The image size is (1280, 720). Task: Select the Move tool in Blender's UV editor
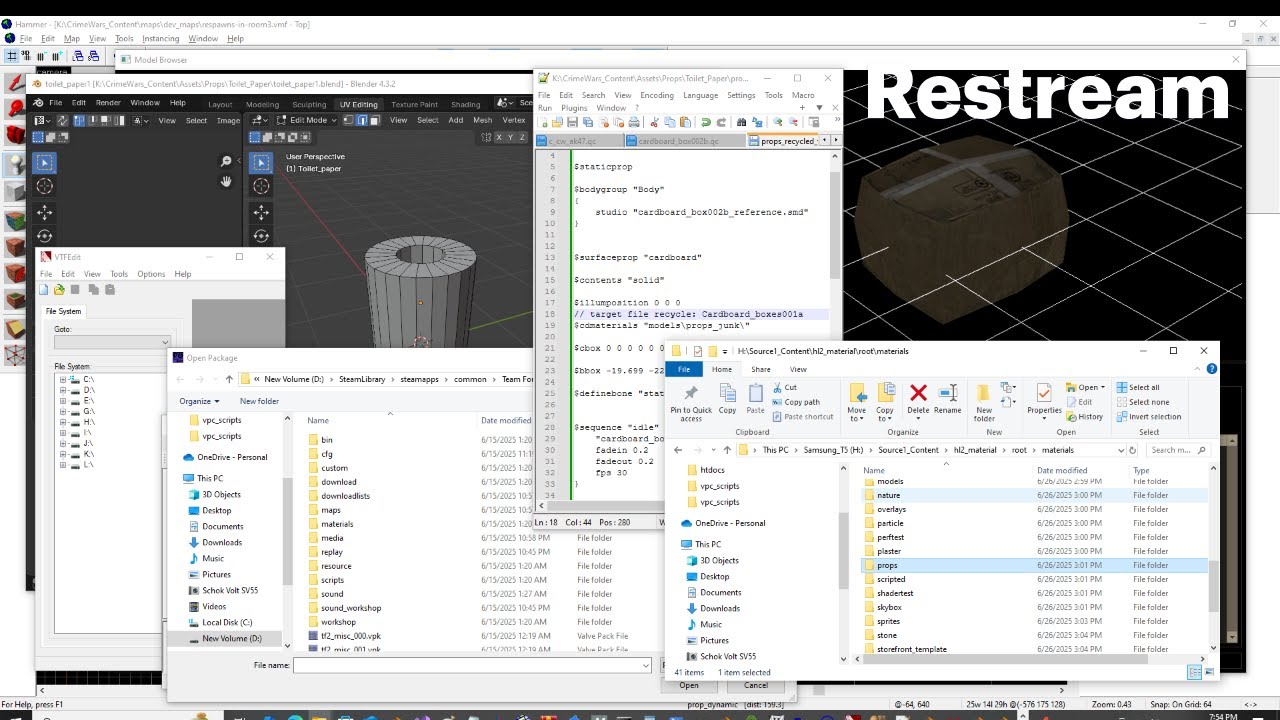(45, 212)
